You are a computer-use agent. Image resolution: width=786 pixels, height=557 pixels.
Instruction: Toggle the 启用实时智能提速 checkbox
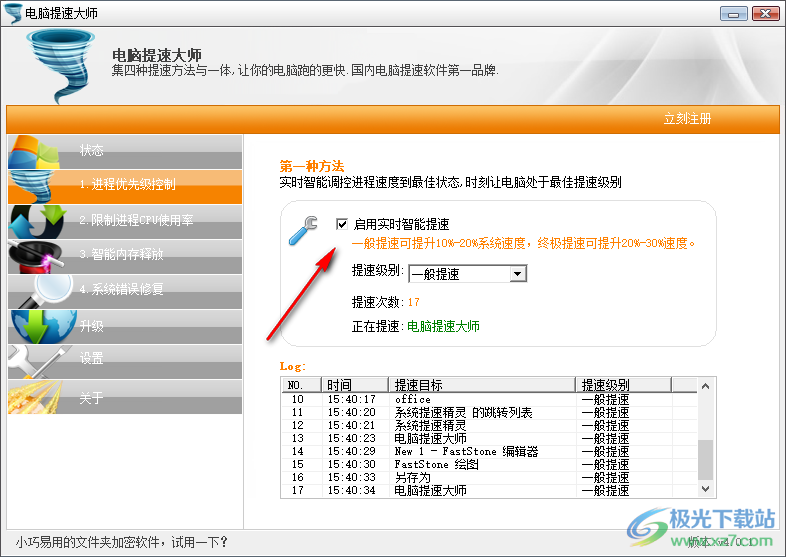tap(343, 224)
